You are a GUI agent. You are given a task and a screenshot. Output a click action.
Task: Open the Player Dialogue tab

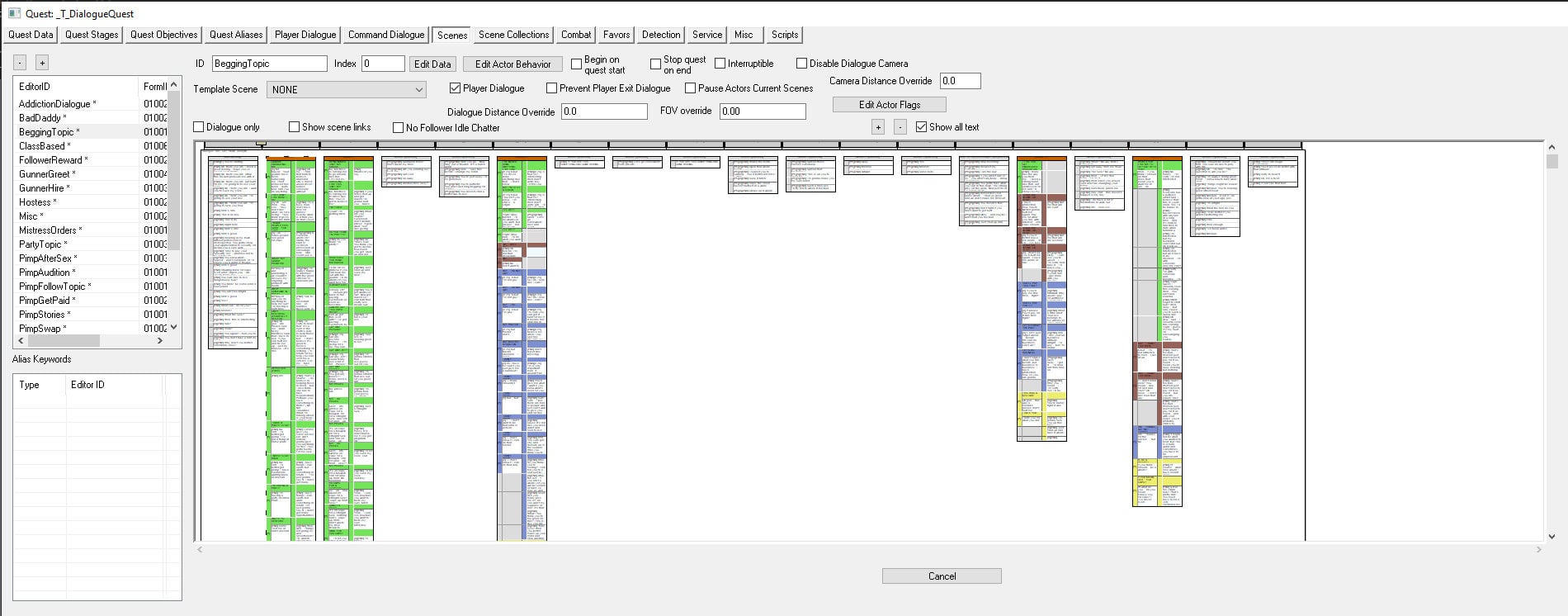pyautogui.click(x=305, y=35)
